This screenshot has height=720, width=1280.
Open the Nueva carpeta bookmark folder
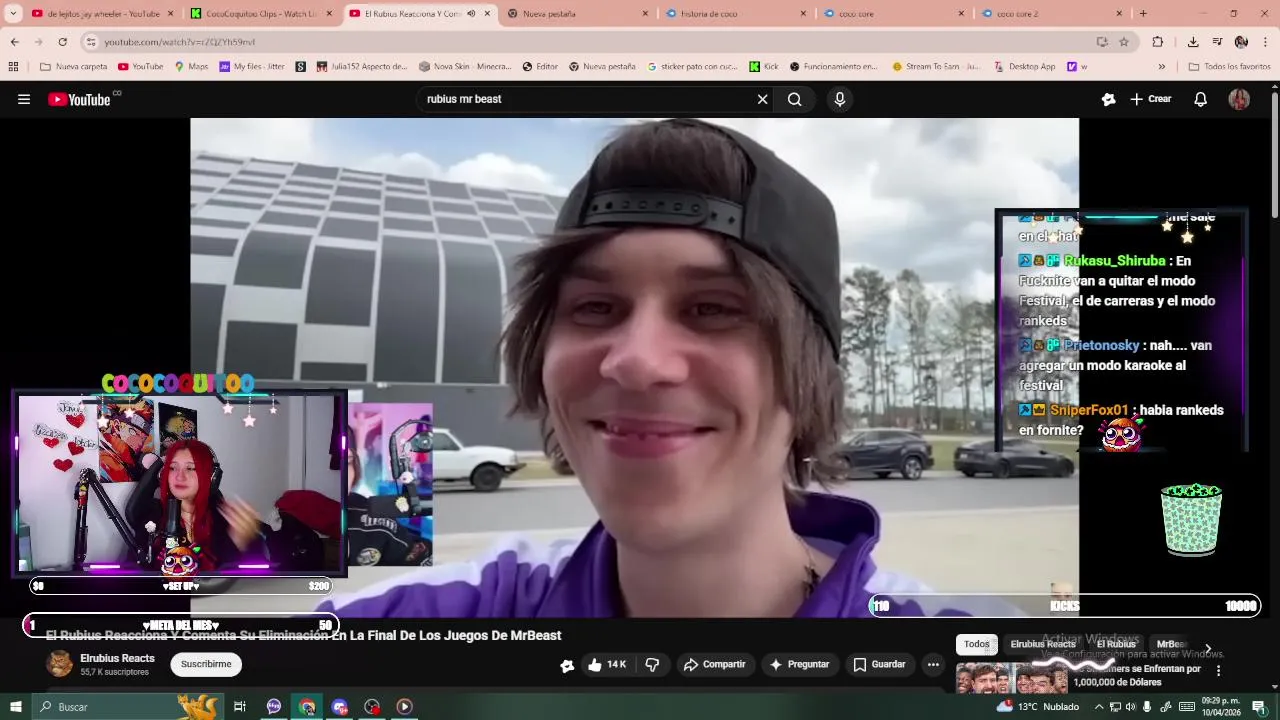coord(73,67)
